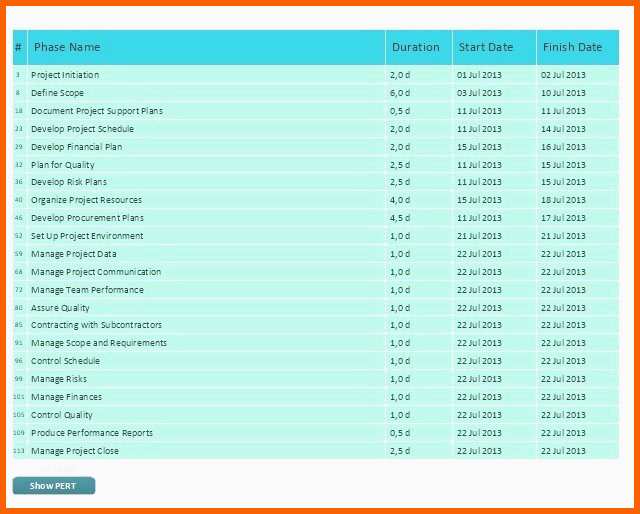Click the Show PERT button
The height and width of the screenshot is (514, 640).
[53, 486]
